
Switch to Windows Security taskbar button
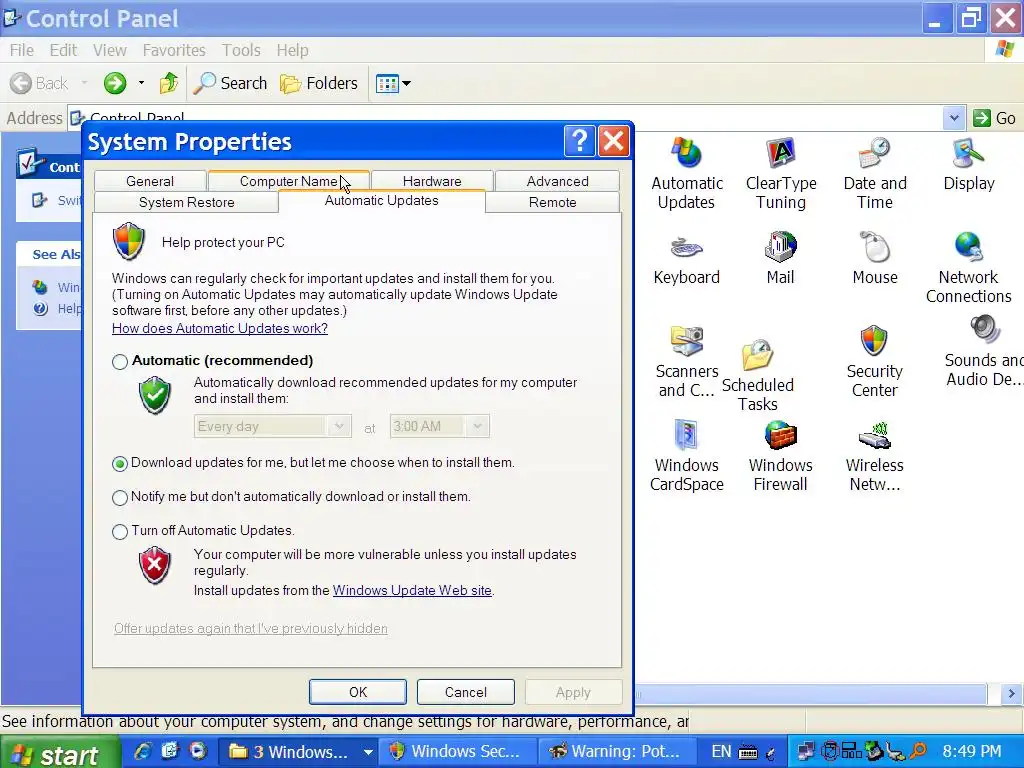coord(458,752)
